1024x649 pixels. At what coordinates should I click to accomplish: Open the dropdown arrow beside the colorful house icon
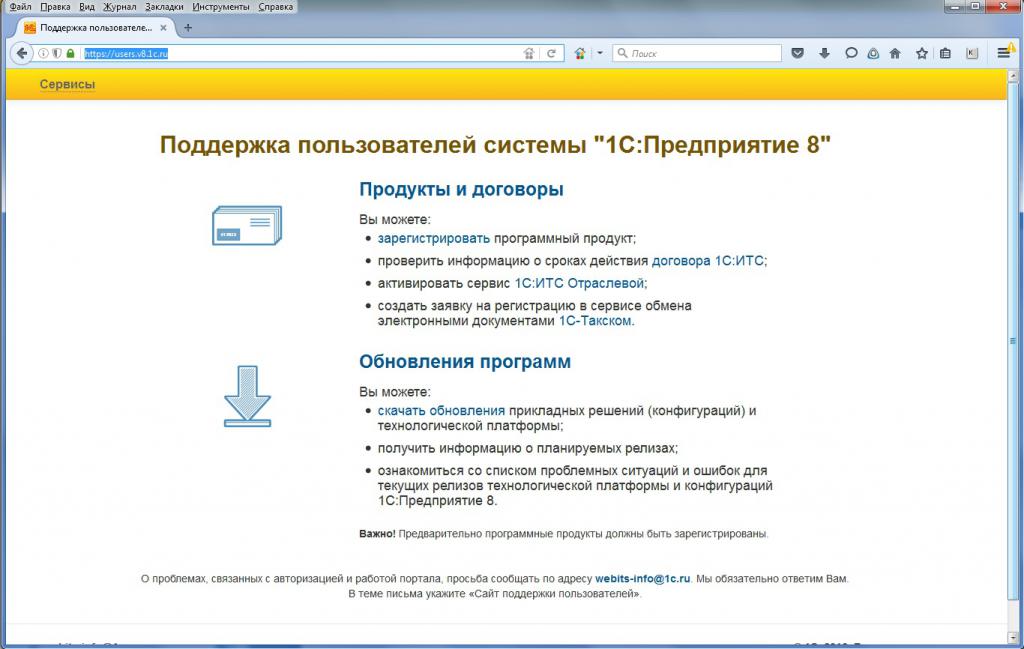click(x=600, y=54)
